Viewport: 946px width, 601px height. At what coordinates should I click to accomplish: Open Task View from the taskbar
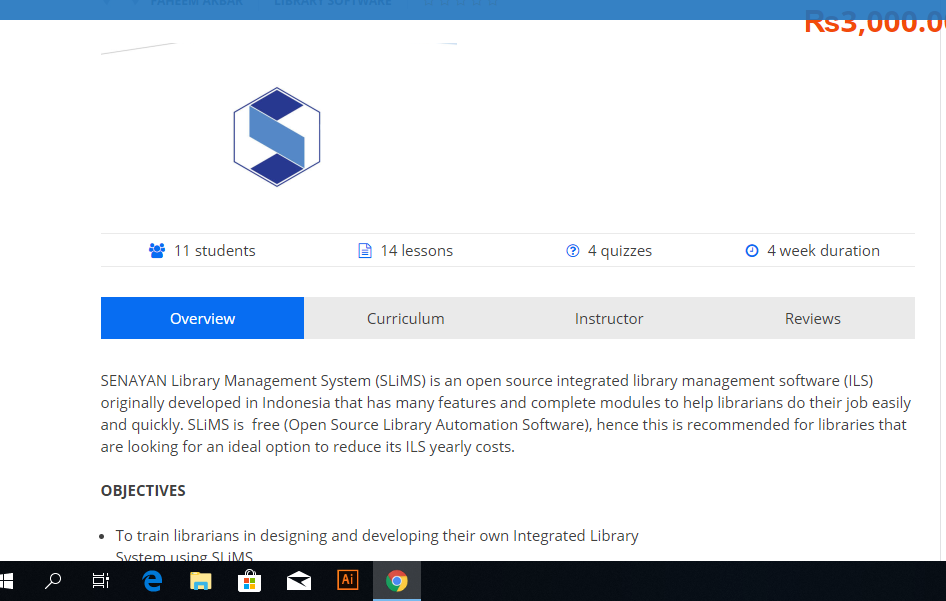pyautogui.click(x=101, y=581)
